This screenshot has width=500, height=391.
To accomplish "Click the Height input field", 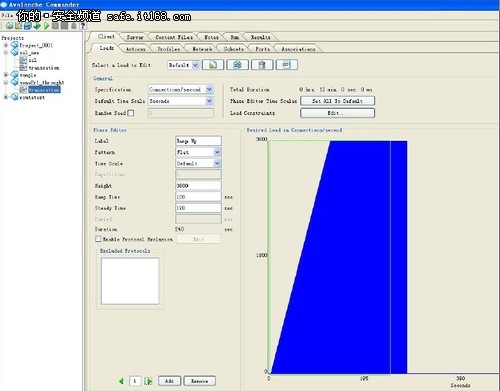I will coord(198,186).
